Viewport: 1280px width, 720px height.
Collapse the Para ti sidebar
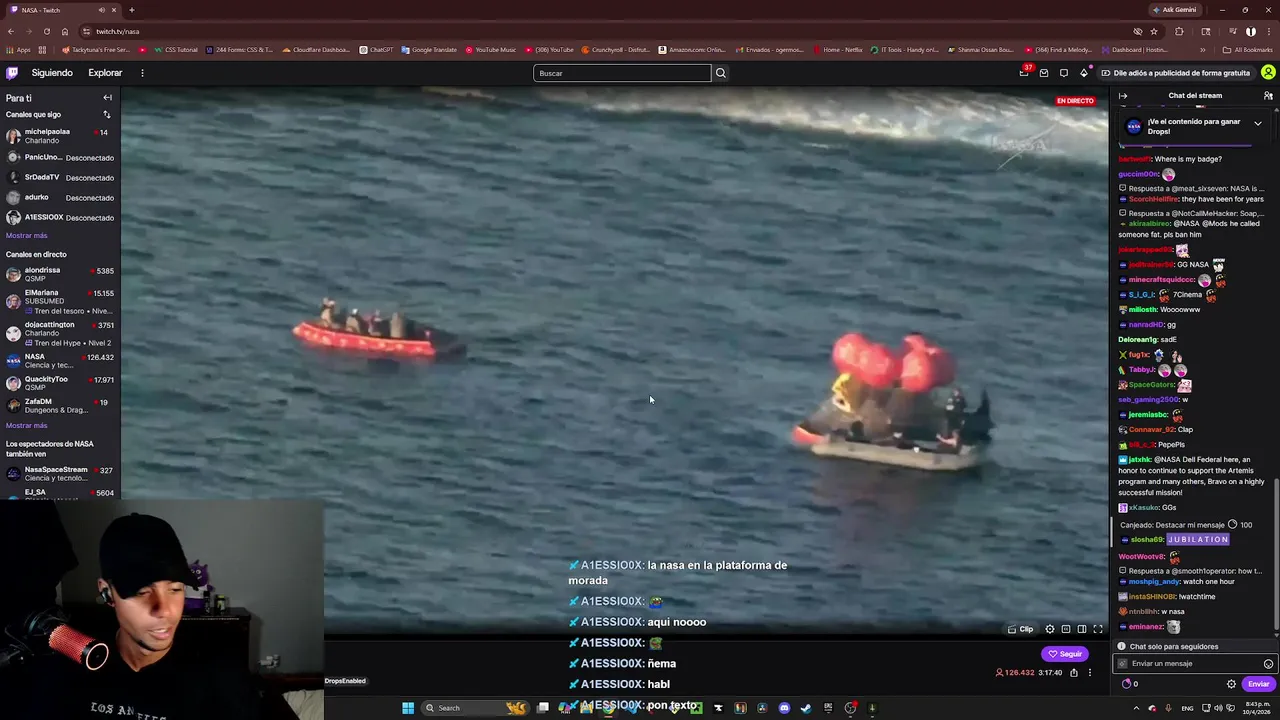(107, 98)
